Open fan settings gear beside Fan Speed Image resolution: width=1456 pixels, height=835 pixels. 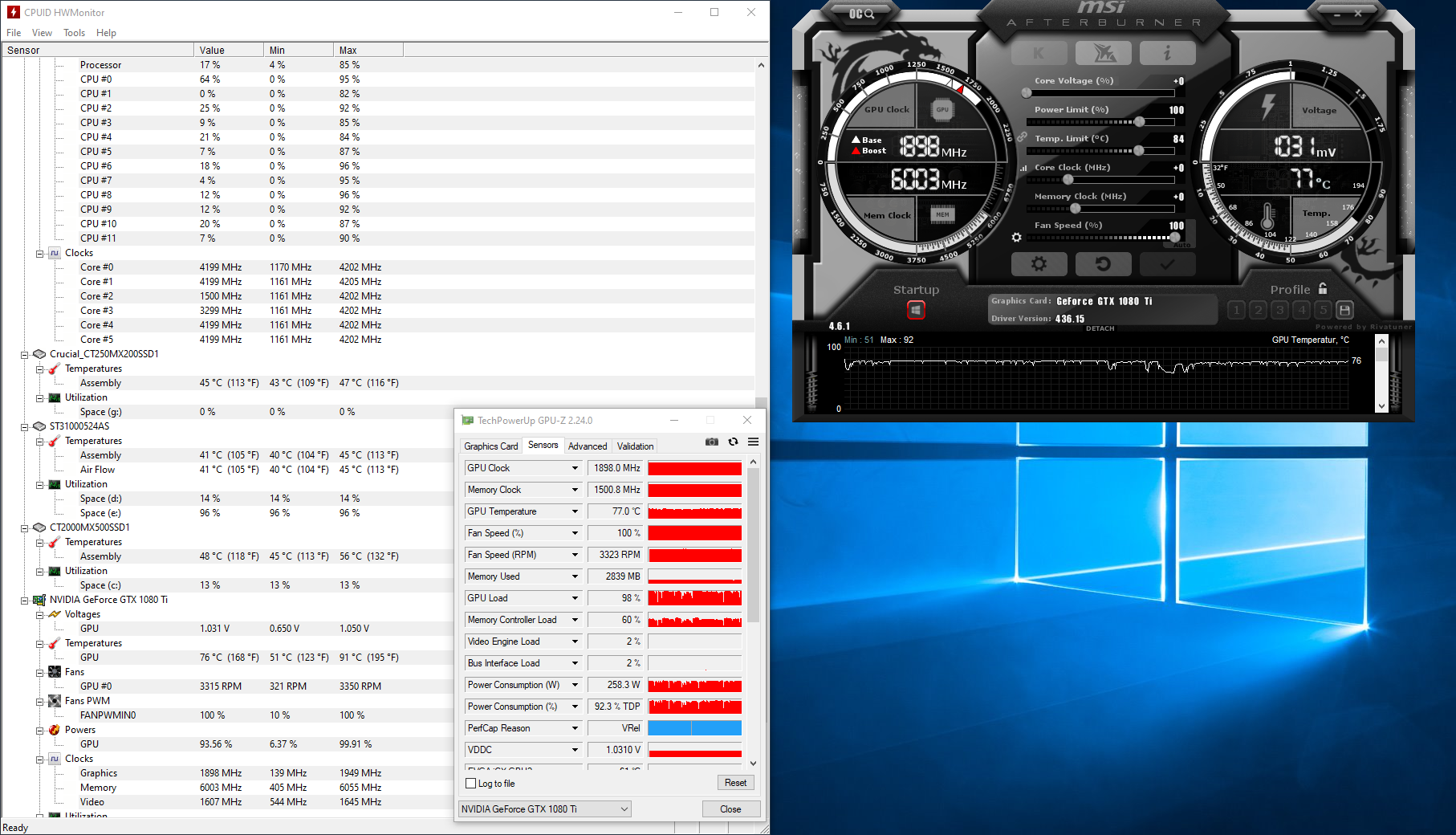click(1017, 238)
